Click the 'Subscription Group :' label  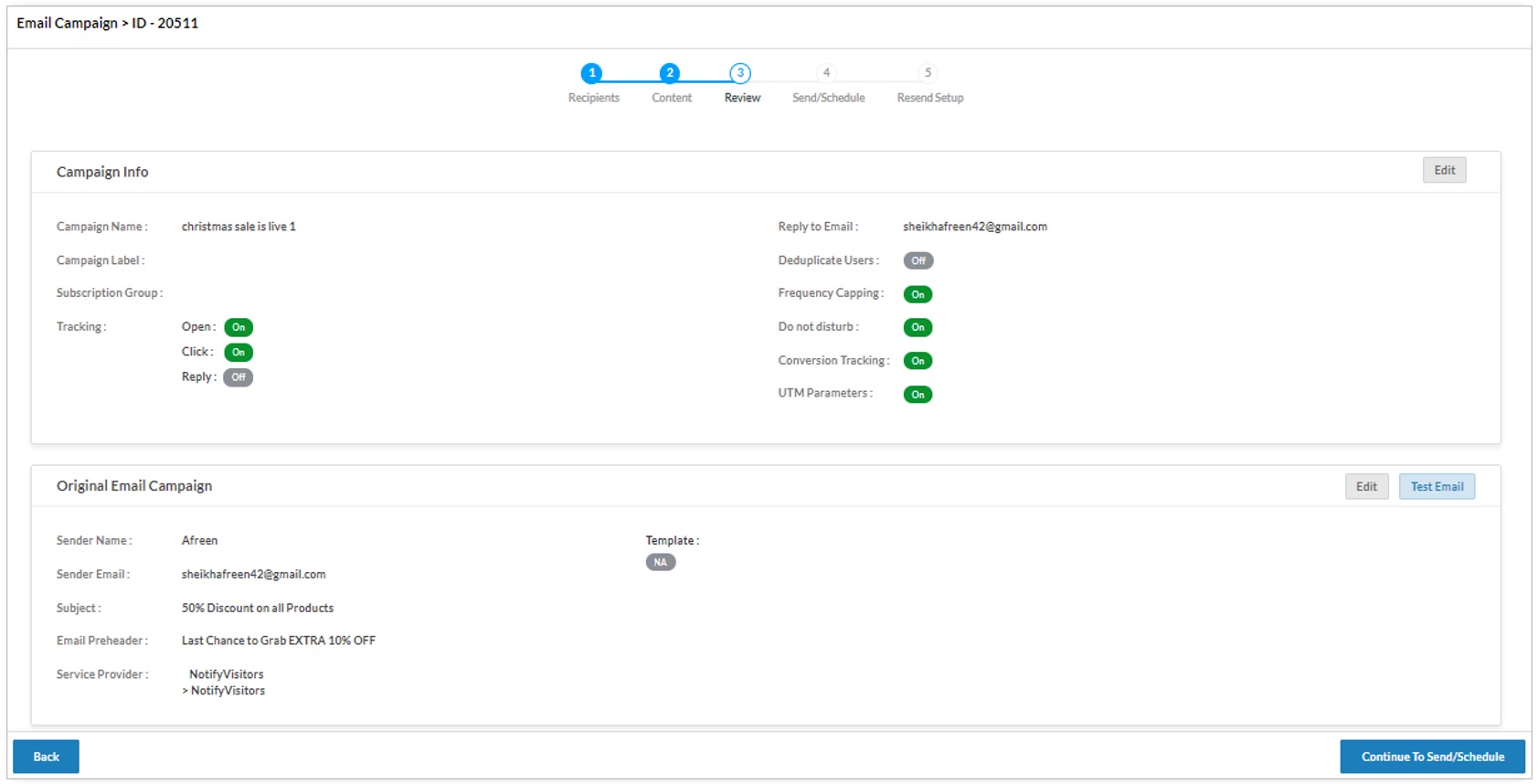click(x=110, y=293)
